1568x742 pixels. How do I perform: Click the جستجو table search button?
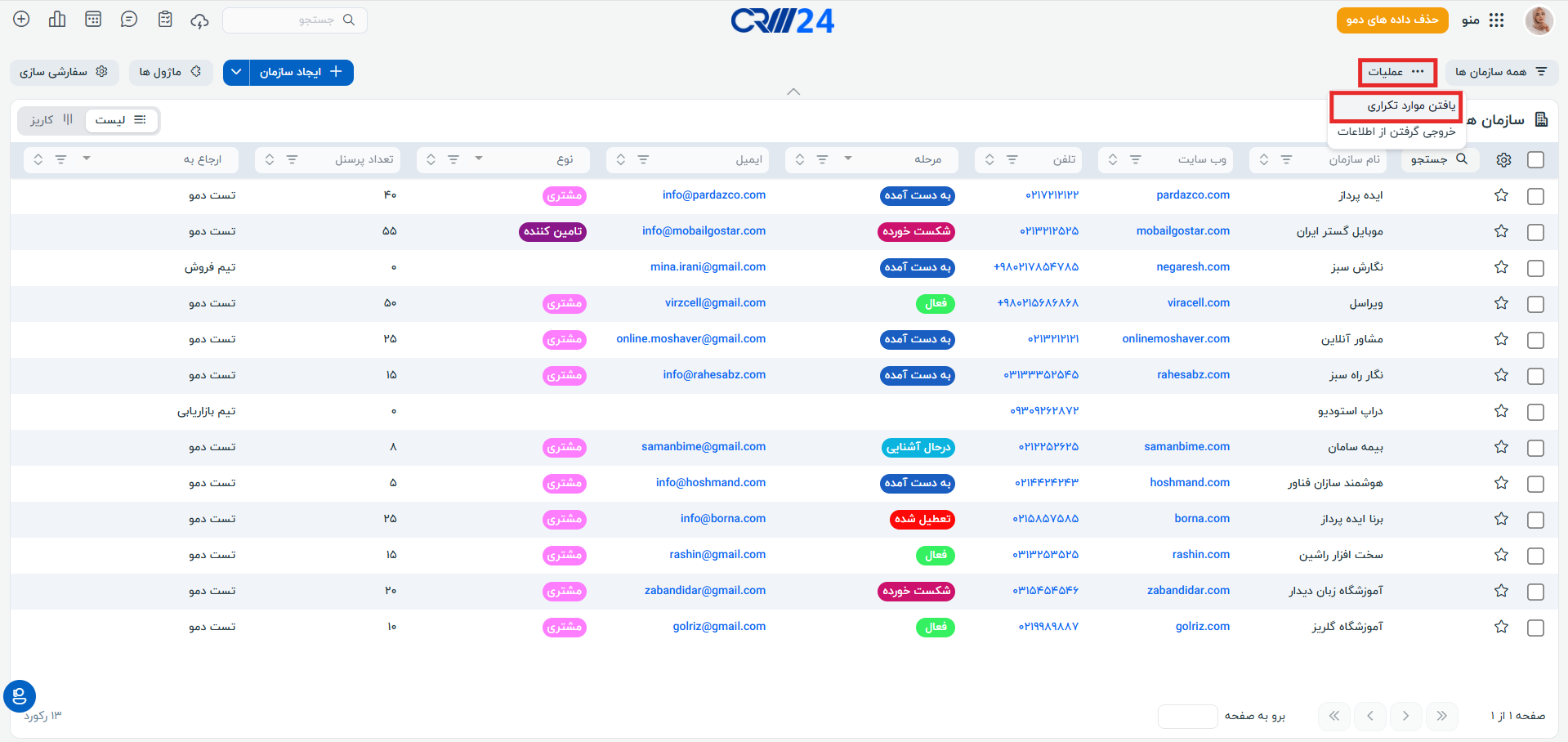pos(1440,160)
